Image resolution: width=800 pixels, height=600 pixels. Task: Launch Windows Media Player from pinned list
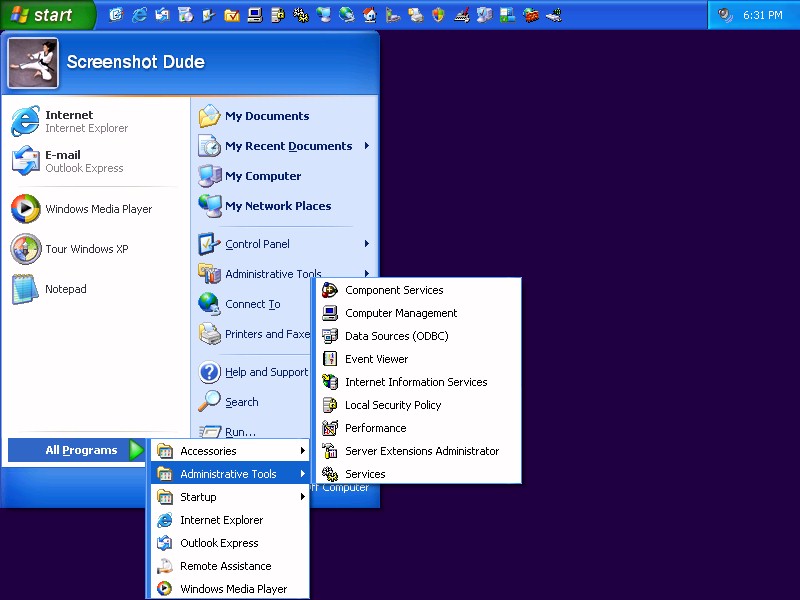coord(98,209)
